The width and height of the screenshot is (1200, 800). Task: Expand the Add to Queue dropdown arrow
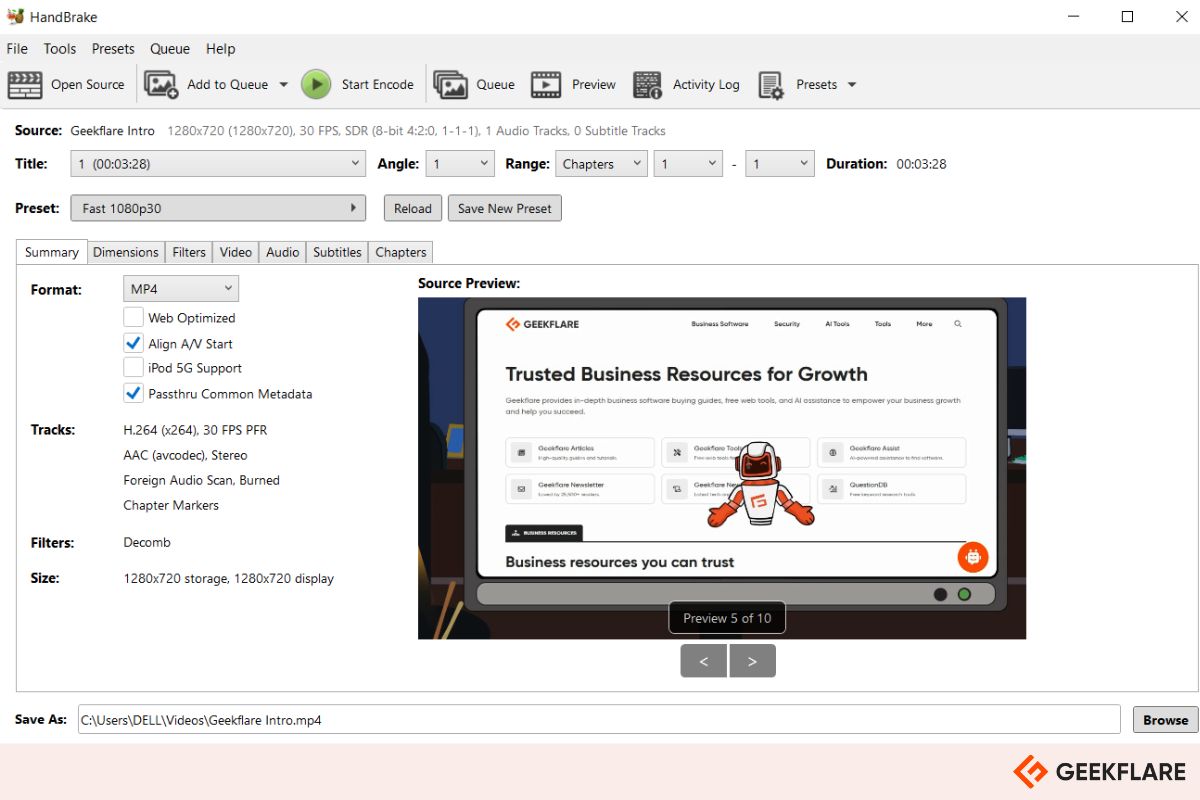[x=283, y=85]
